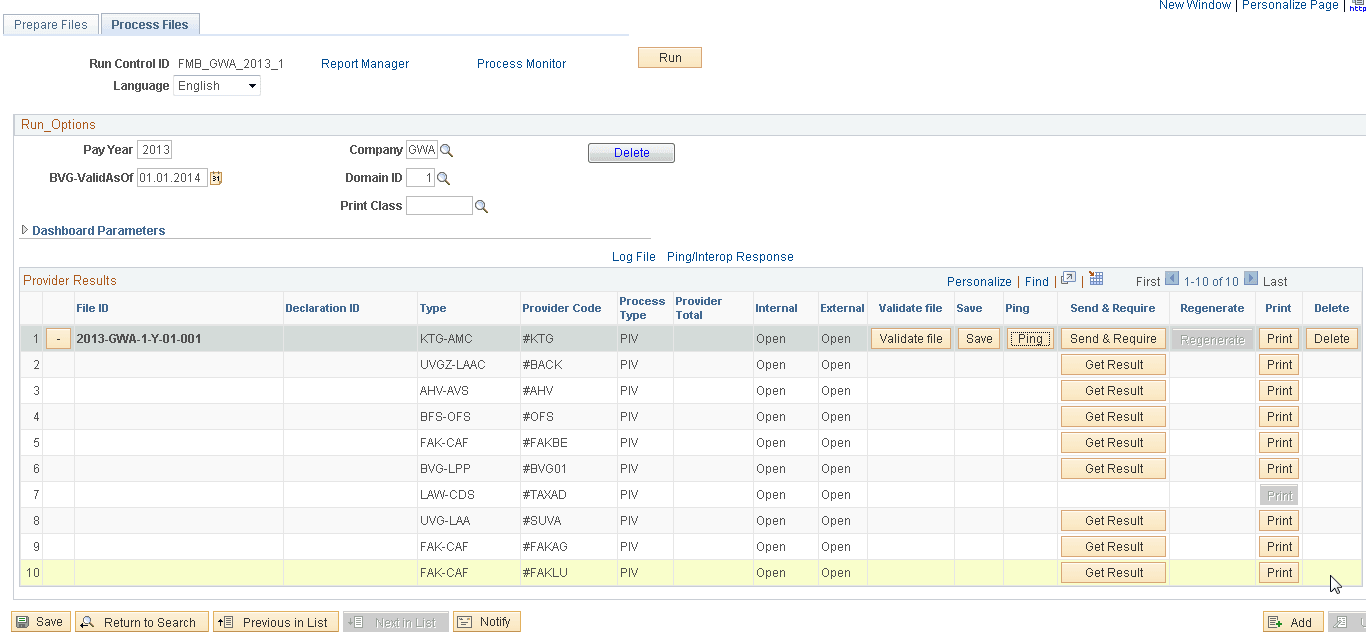Click Personalize link in Provider Results
The height and width of the screenshot is (640, 1366).
(979, 282)
